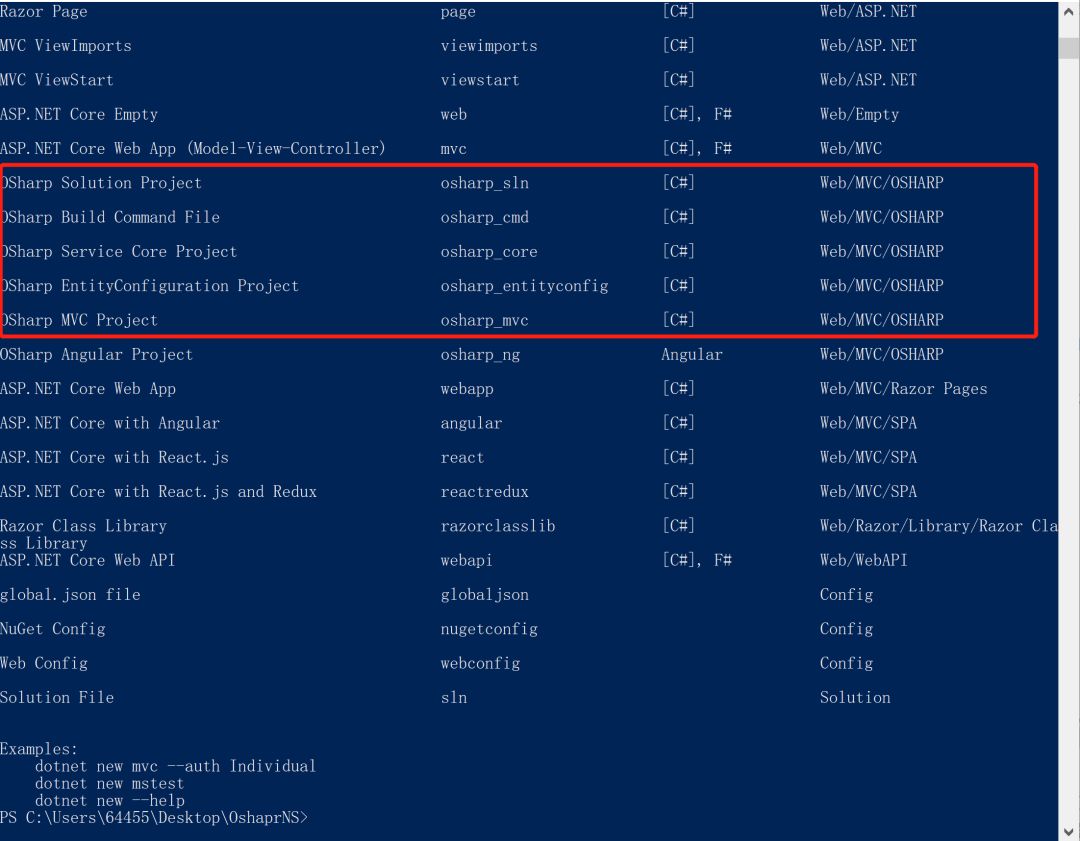Click the "osharp_sln" short name
This screenshot has height=841, width=1080.
pos(484,183)
